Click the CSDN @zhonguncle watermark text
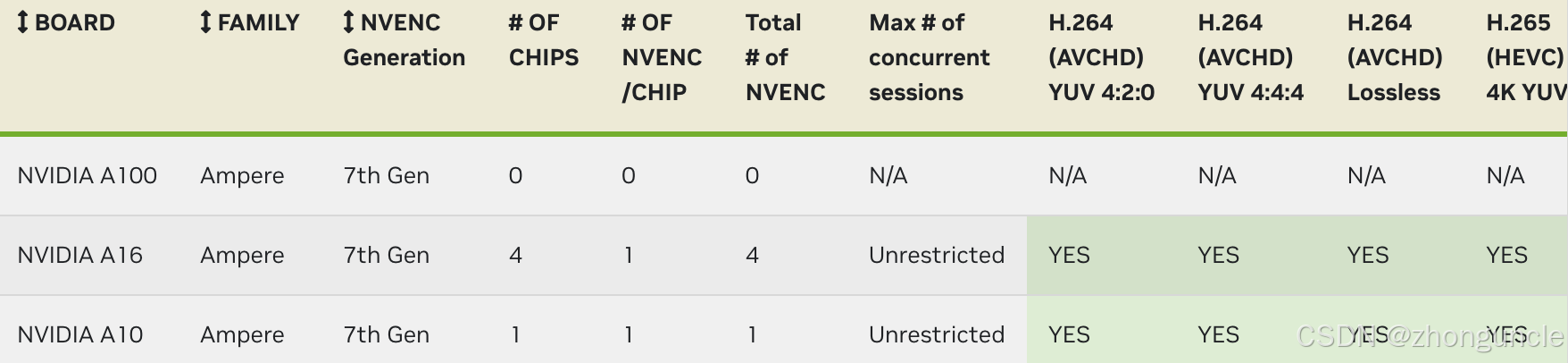This screenshot has height=363, width=1568. tap(1429, 336)
